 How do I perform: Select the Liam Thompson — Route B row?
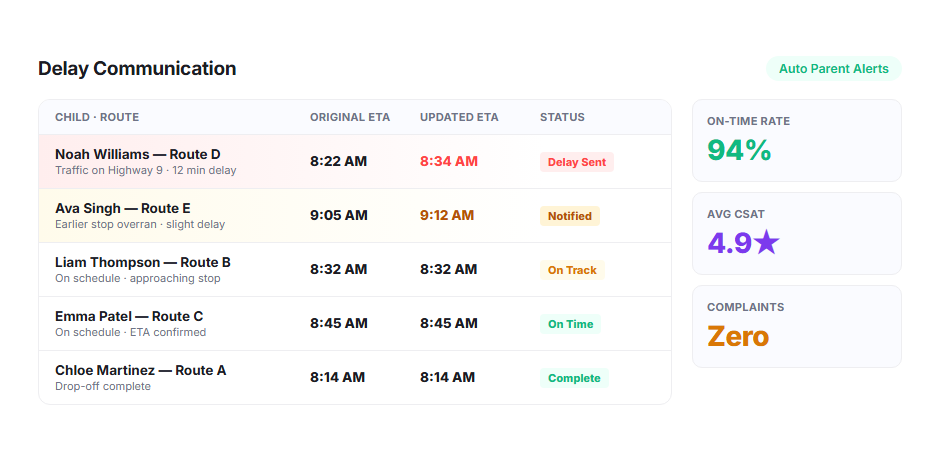pyautogui.click(x=355, y=270)
